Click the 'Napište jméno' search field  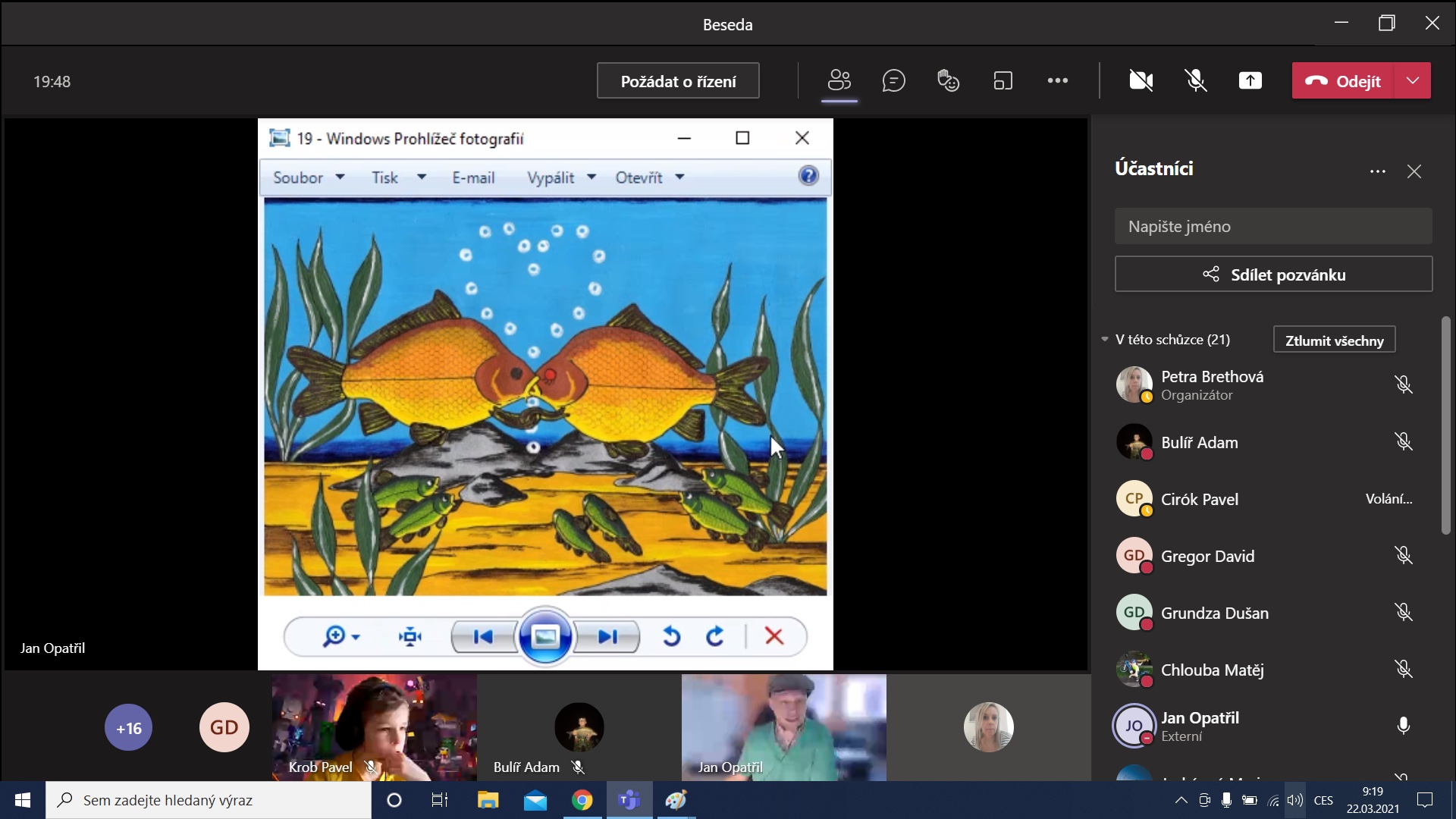coord(1272,226)
